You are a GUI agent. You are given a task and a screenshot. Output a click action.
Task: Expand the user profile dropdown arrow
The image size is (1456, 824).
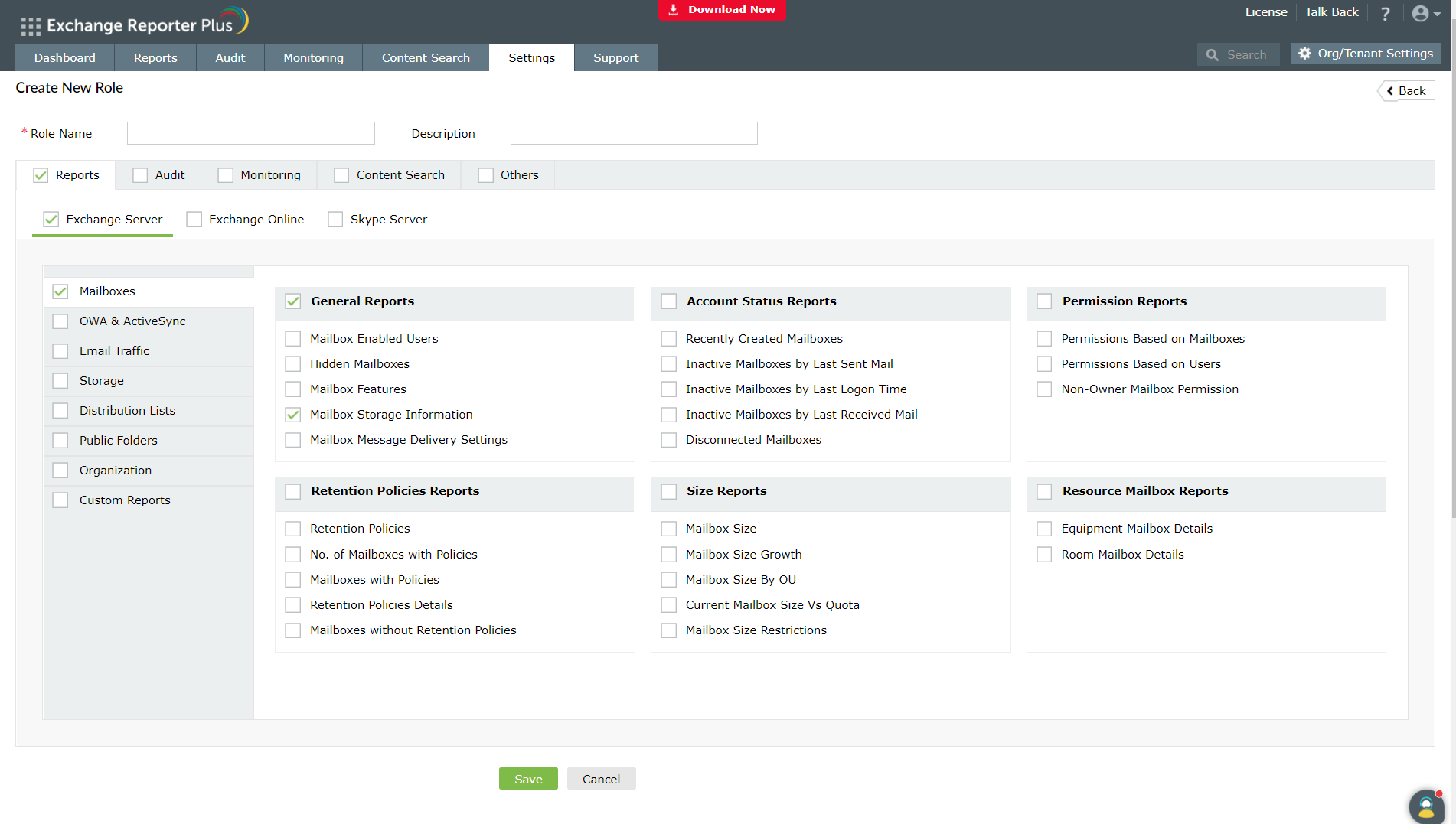click(1437, 14)
